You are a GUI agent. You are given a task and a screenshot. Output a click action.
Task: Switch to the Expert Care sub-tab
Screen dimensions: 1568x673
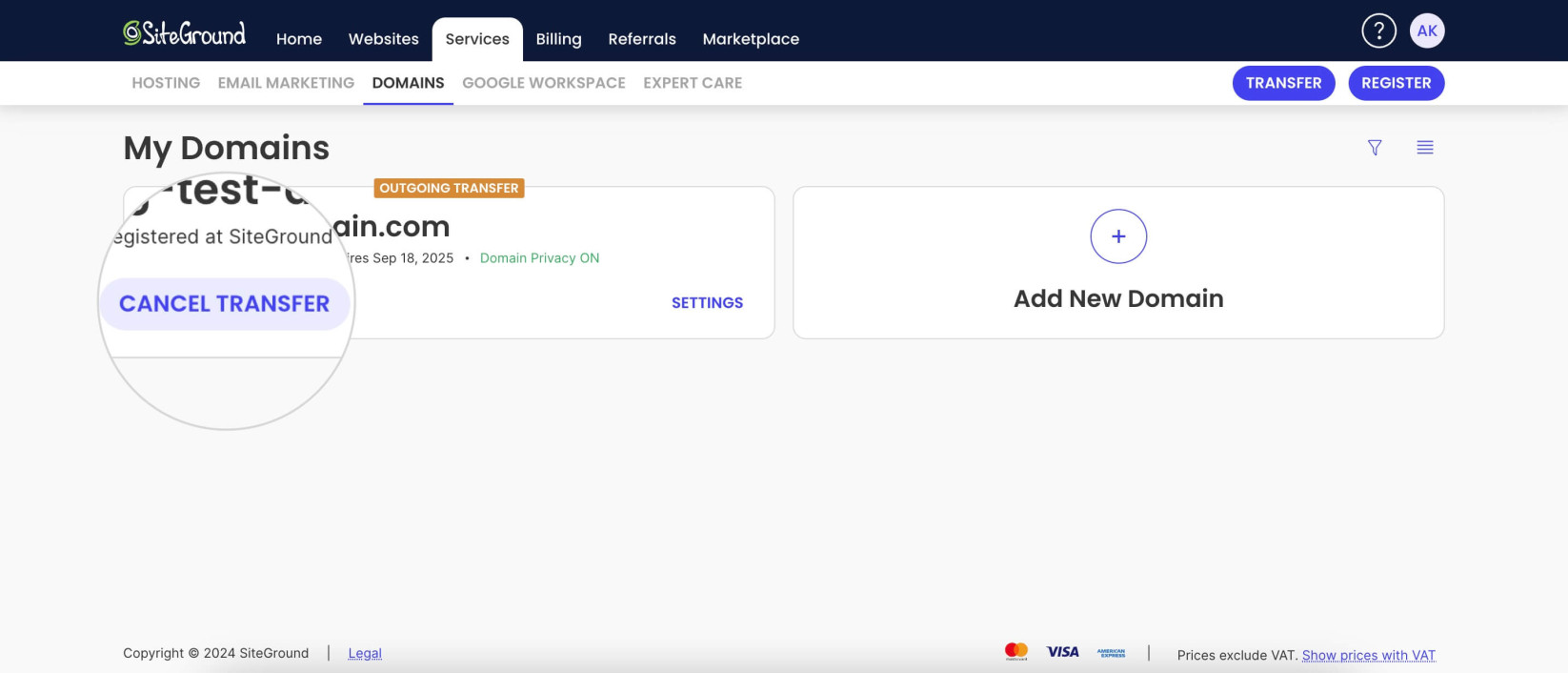point(693,83)
